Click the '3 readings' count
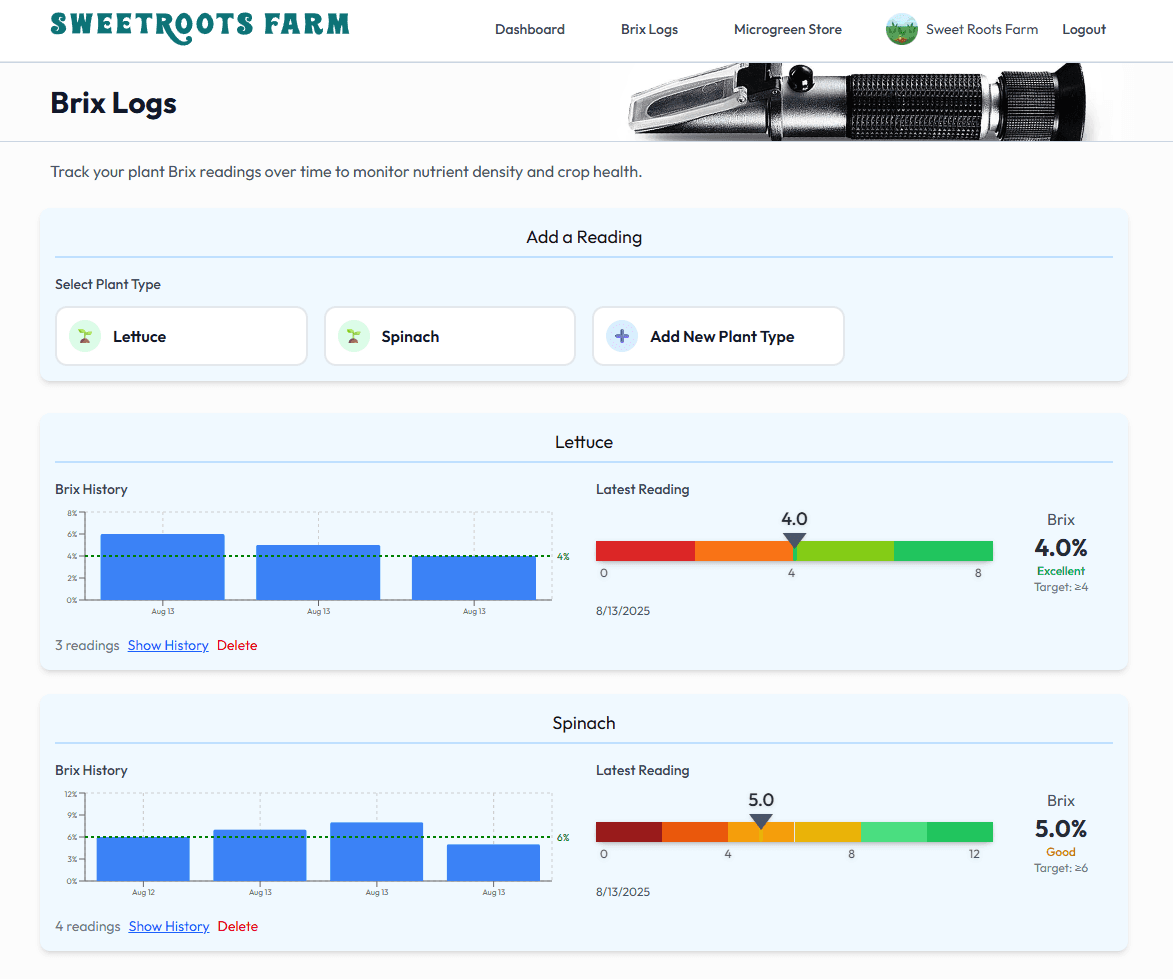Screen dimensions: 1173x979 [87, 645]
